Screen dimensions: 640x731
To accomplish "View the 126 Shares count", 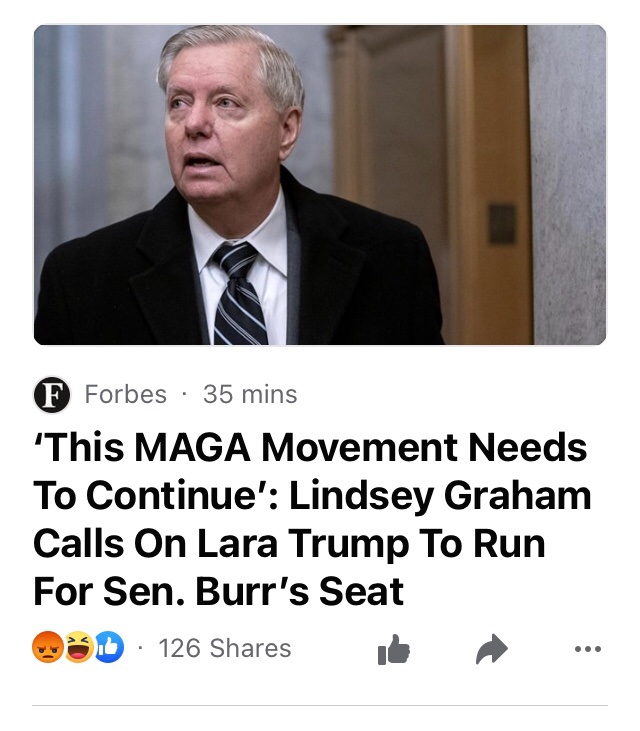I will click(x=225, y=648).
